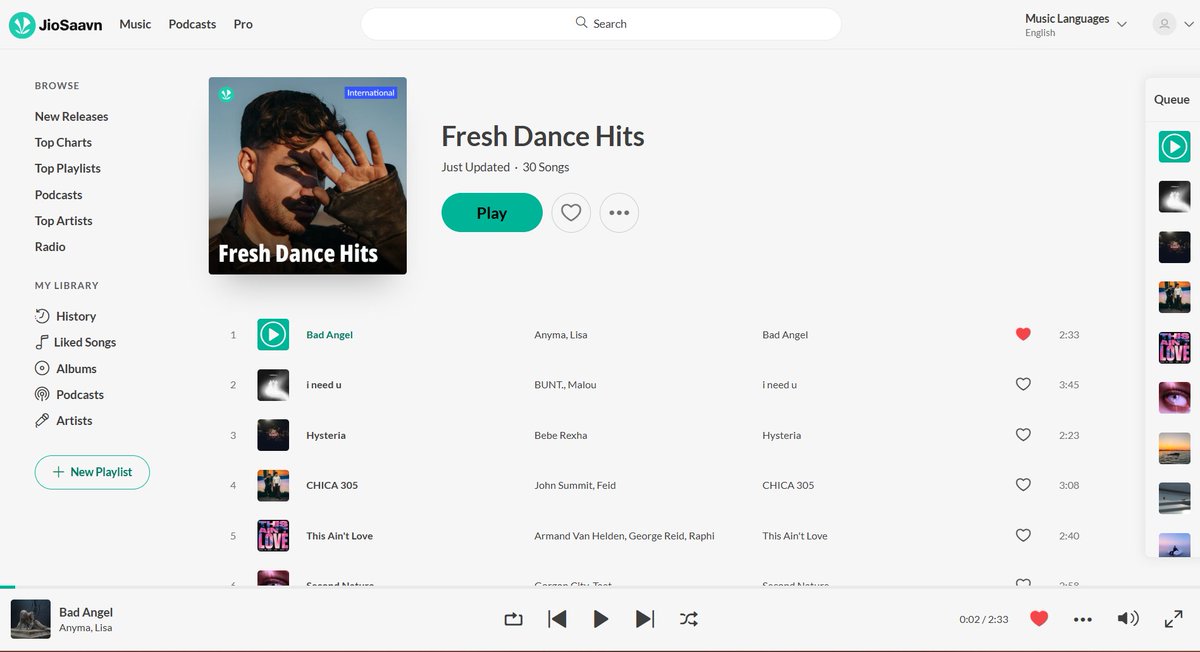Click the This Ain't Love track thumbnail
Screen dimensions: 1200x652
(x=273, y=536)
